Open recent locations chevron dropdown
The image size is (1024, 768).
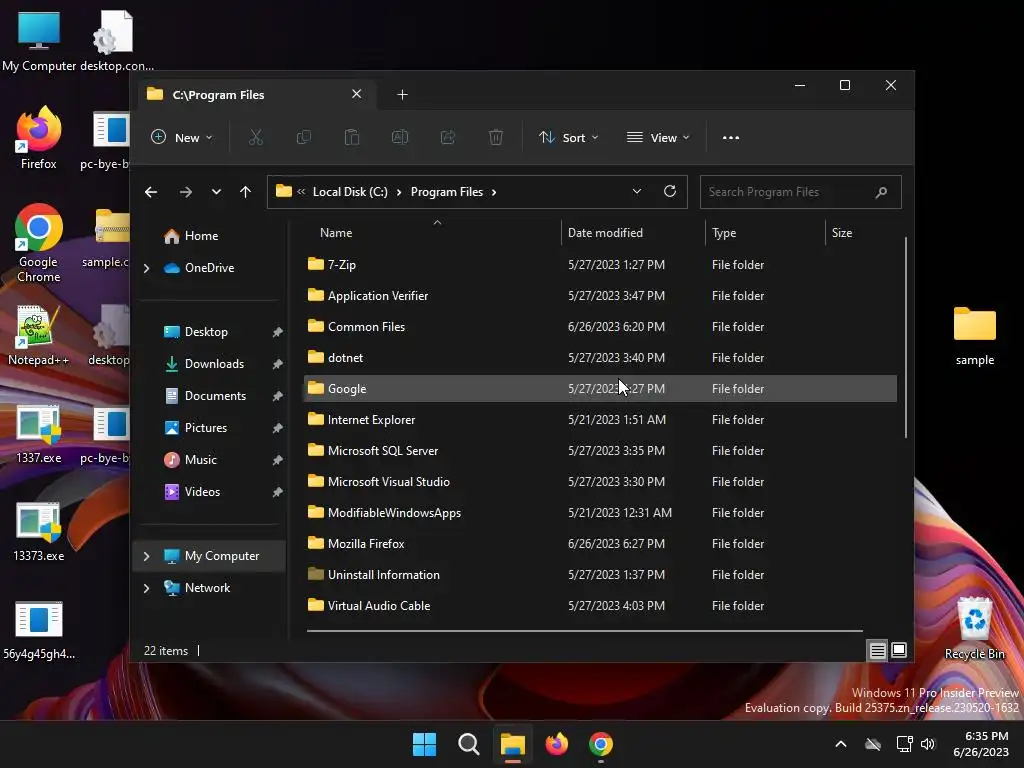216,192
